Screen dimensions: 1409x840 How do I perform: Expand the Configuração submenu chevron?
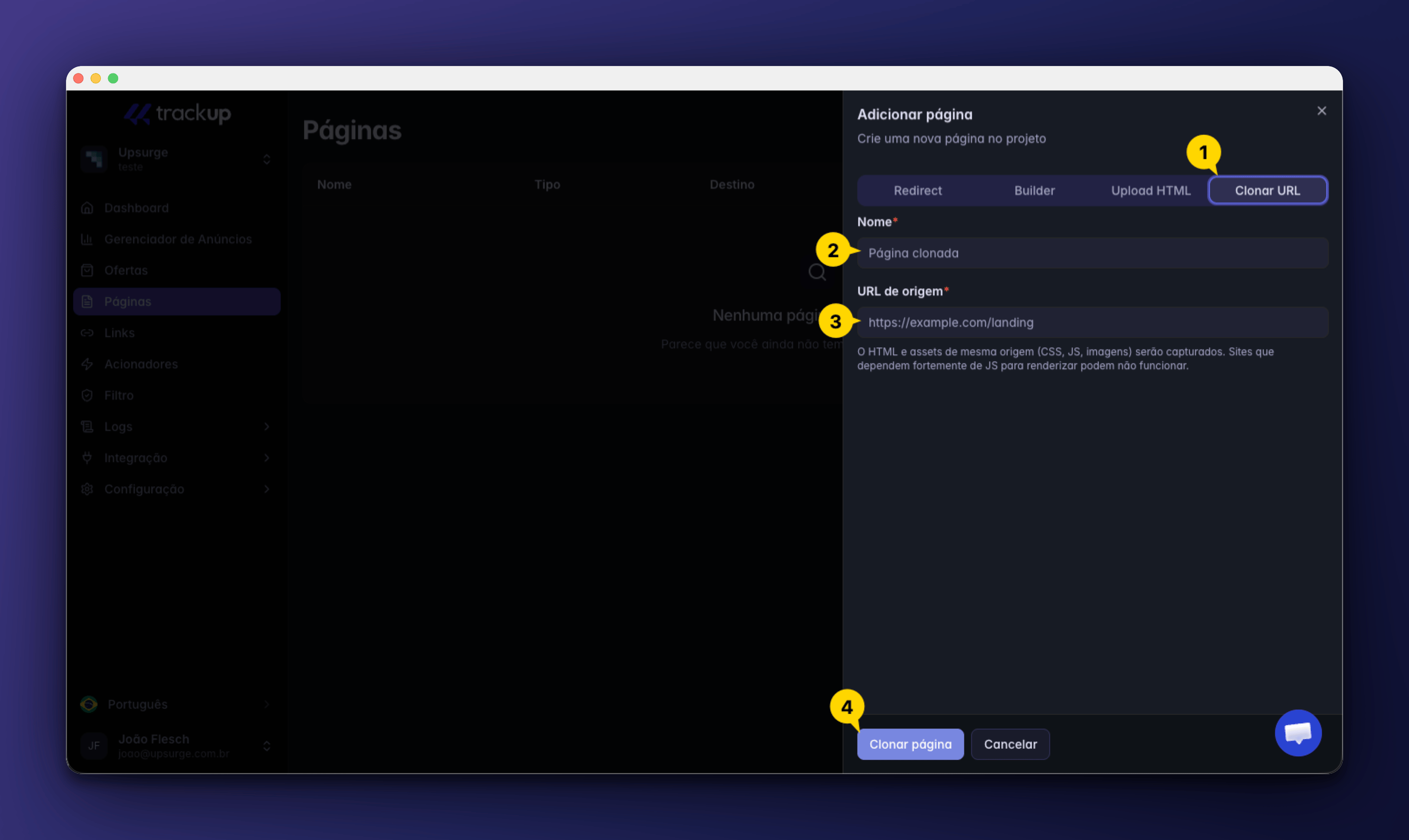[267, 489]
